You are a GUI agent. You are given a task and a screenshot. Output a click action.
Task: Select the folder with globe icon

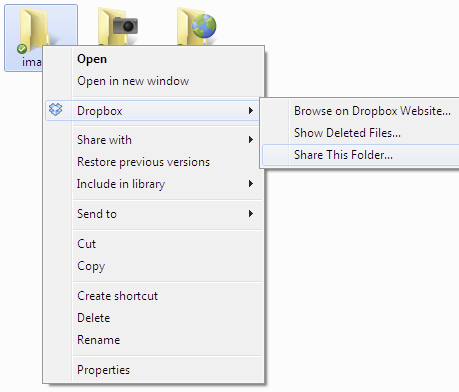[197, 27]
